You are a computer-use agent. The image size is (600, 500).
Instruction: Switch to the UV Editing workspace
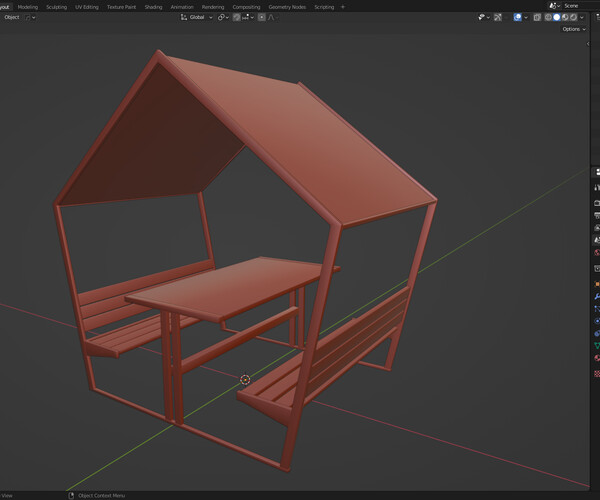pos(86,7)
